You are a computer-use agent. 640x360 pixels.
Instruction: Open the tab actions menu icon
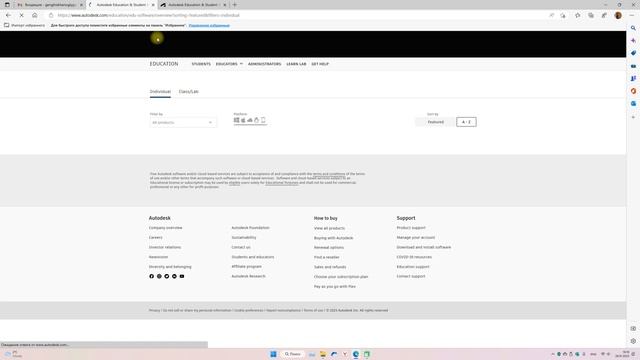point(7,5)
